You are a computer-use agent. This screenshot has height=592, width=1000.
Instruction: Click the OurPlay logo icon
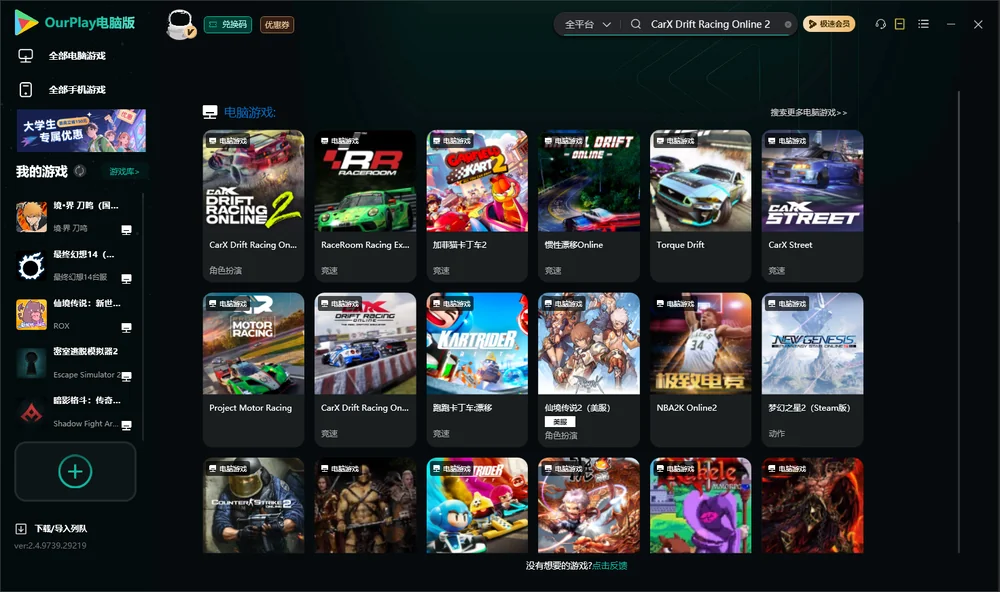(26, 22)
